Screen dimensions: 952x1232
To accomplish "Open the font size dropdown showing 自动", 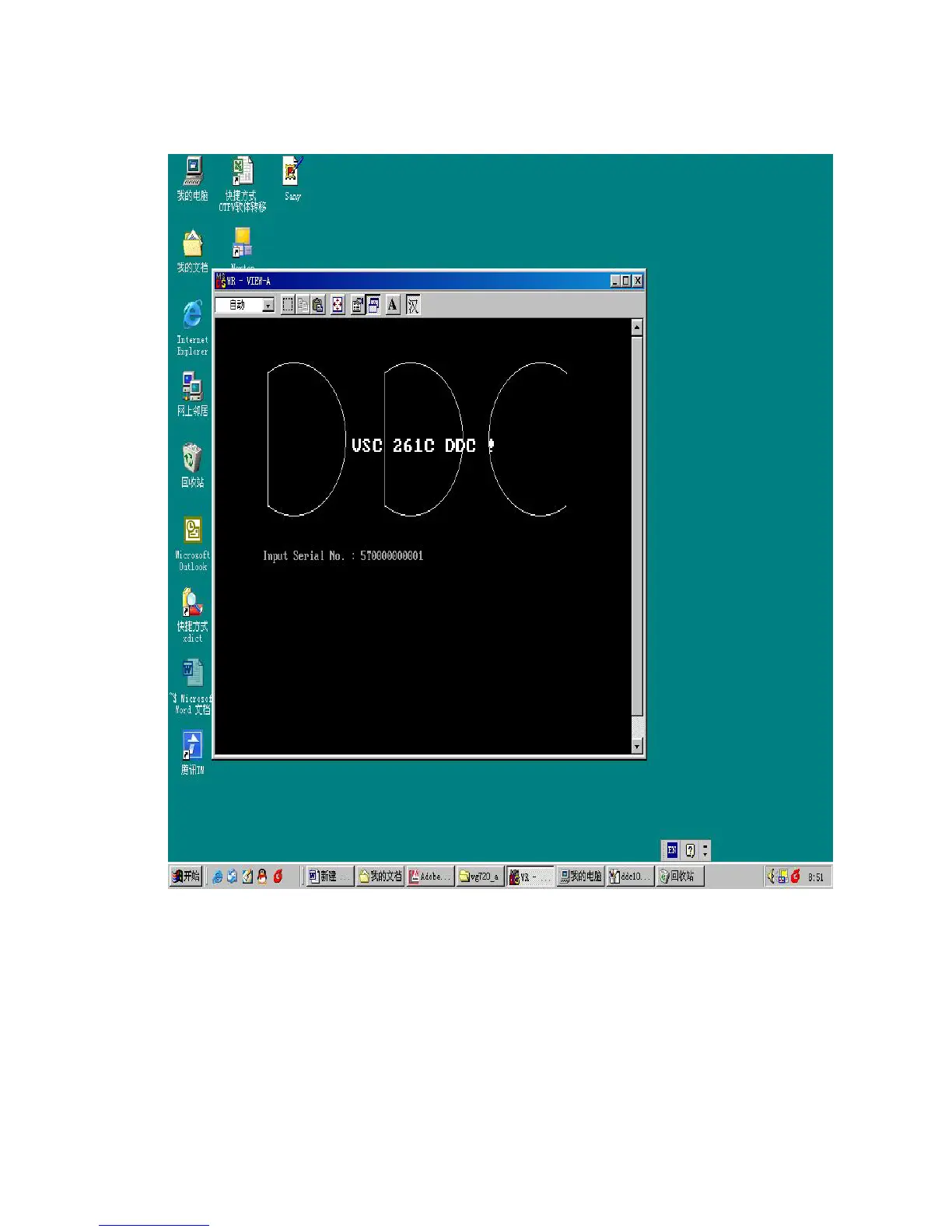I will click(245, 305).
